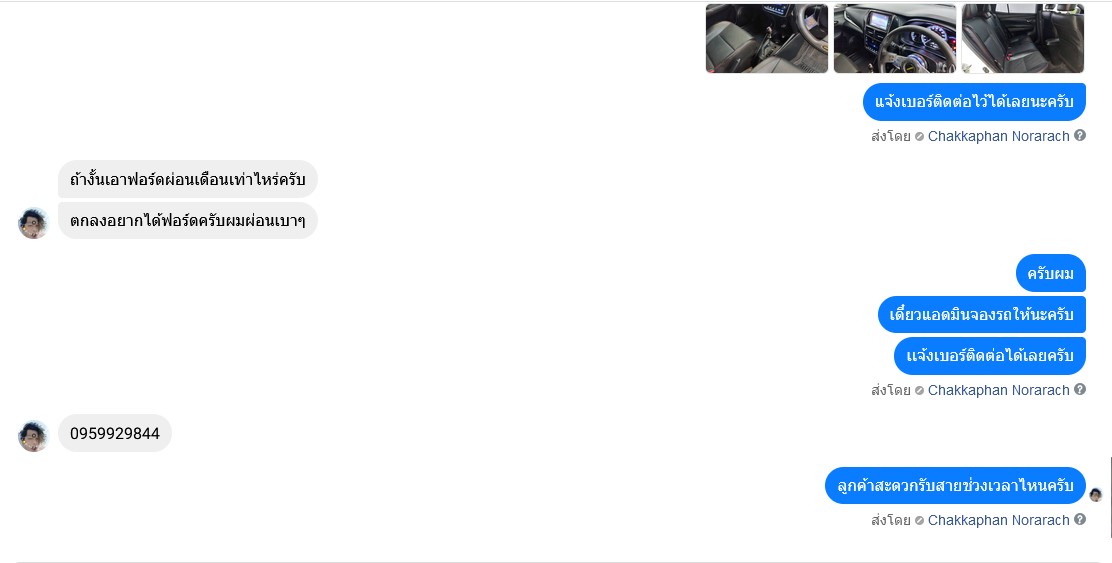Click the check icon before the last sender name
This screenshot has height=563, width=1112.
919,520
